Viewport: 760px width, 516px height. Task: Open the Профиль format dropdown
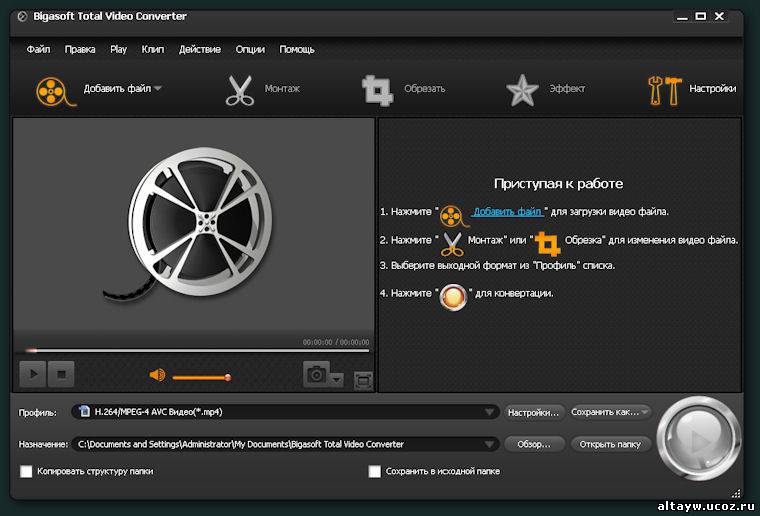coord(490,412)
